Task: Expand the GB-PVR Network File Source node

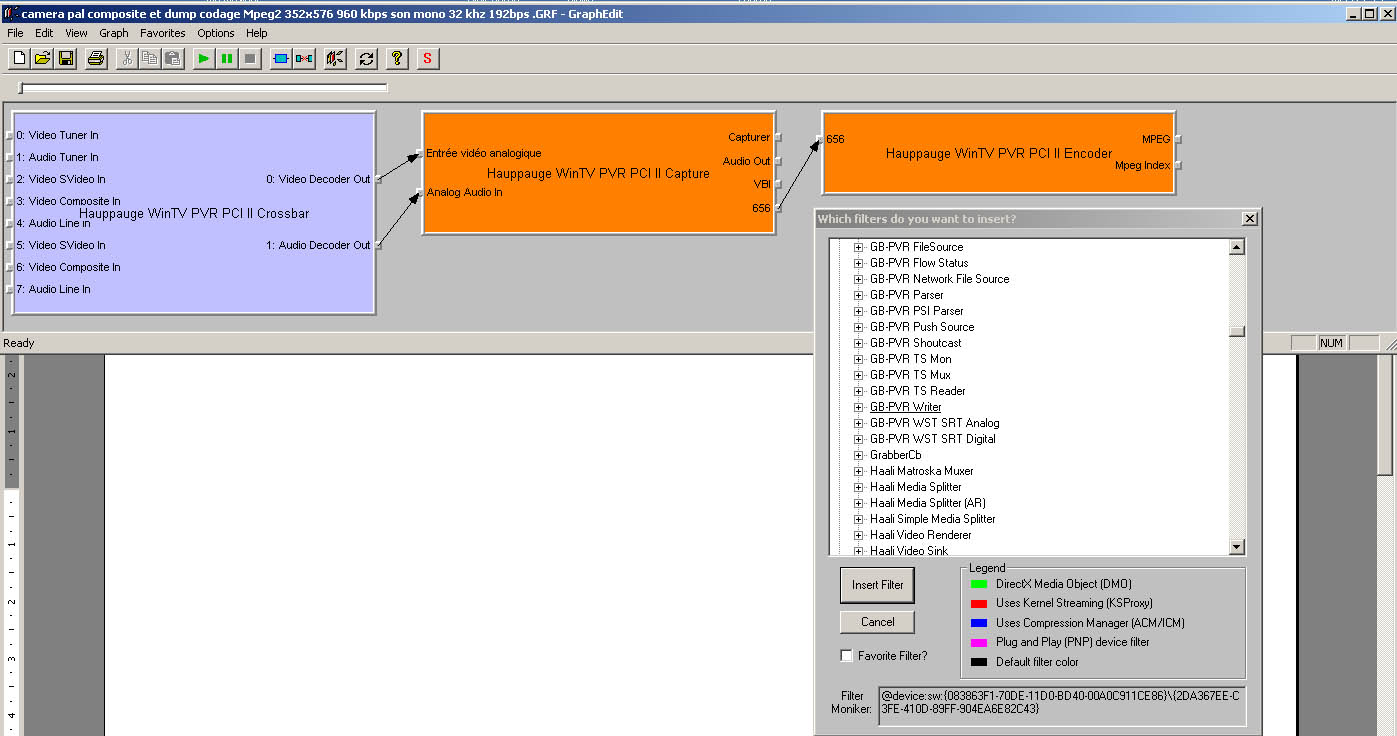Action: [858, 279]
